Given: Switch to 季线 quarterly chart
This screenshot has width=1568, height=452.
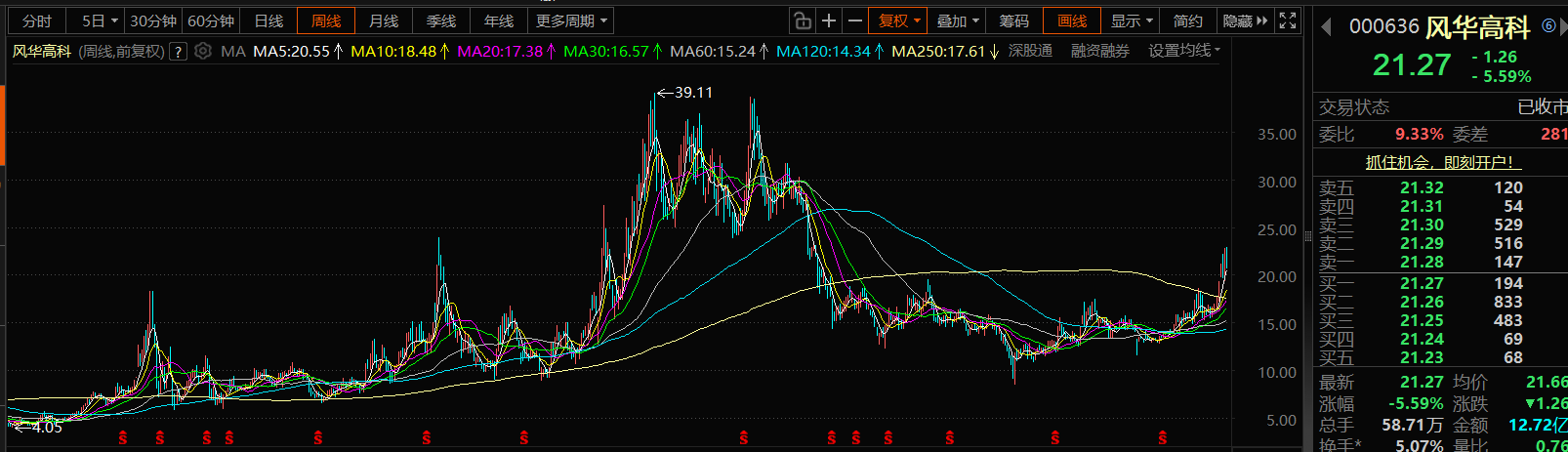Looking at the screenshot, I should tap(441, 21).
